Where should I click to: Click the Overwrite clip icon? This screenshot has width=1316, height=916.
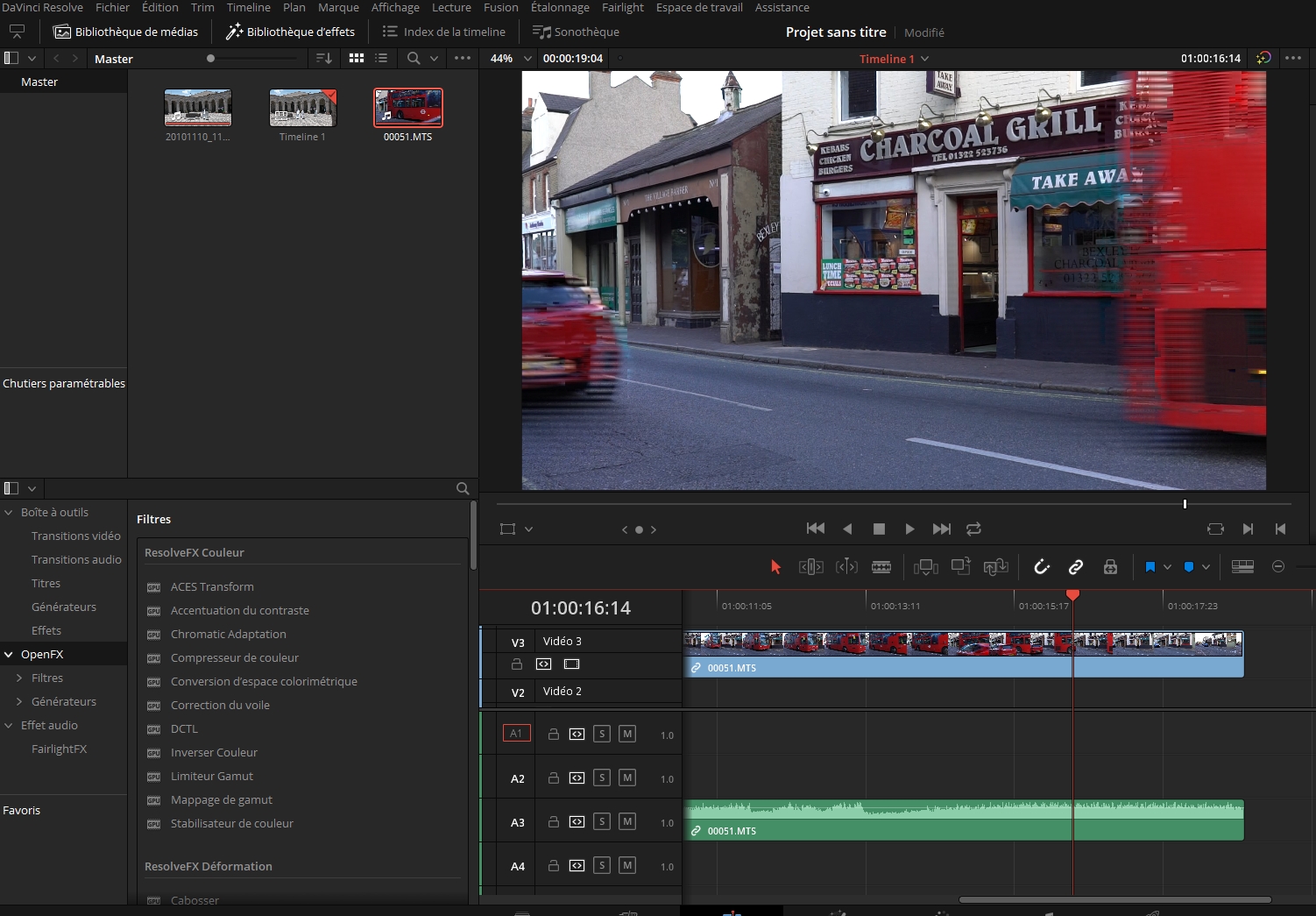[961, 566]
